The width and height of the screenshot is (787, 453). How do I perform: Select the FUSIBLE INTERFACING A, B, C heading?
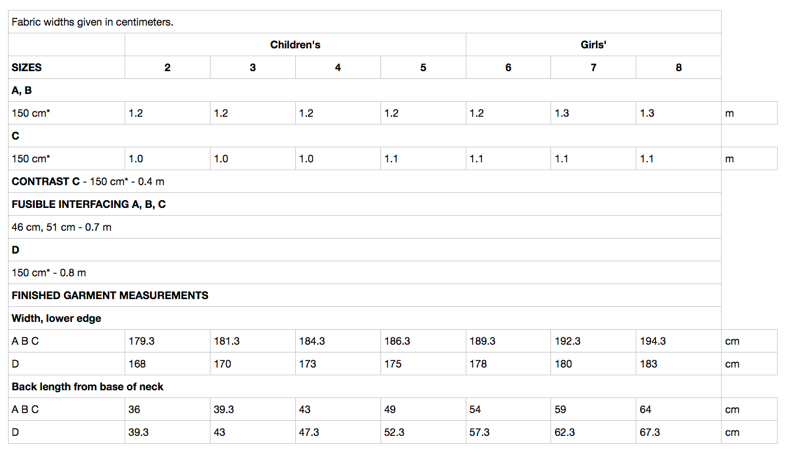[x=89, y=204]
